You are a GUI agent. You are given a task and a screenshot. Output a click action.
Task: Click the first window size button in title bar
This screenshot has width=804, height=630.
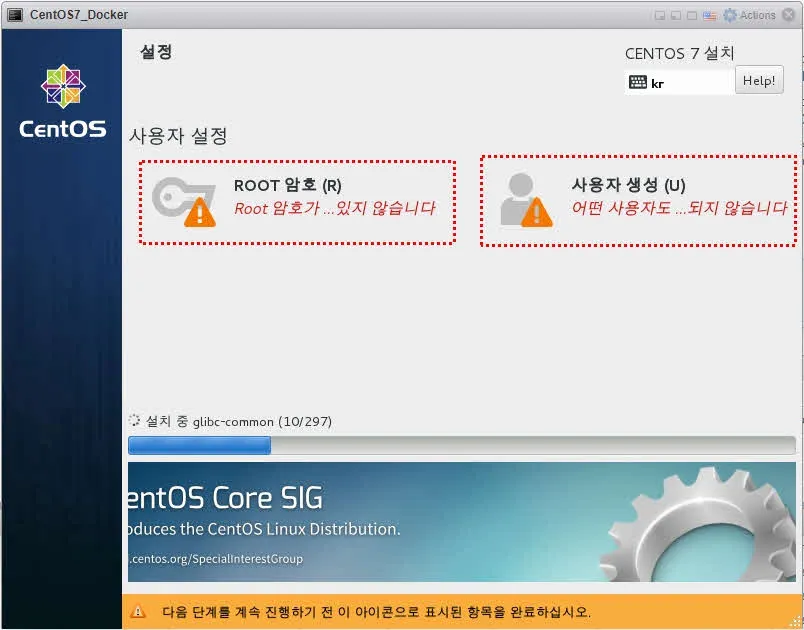660,15
